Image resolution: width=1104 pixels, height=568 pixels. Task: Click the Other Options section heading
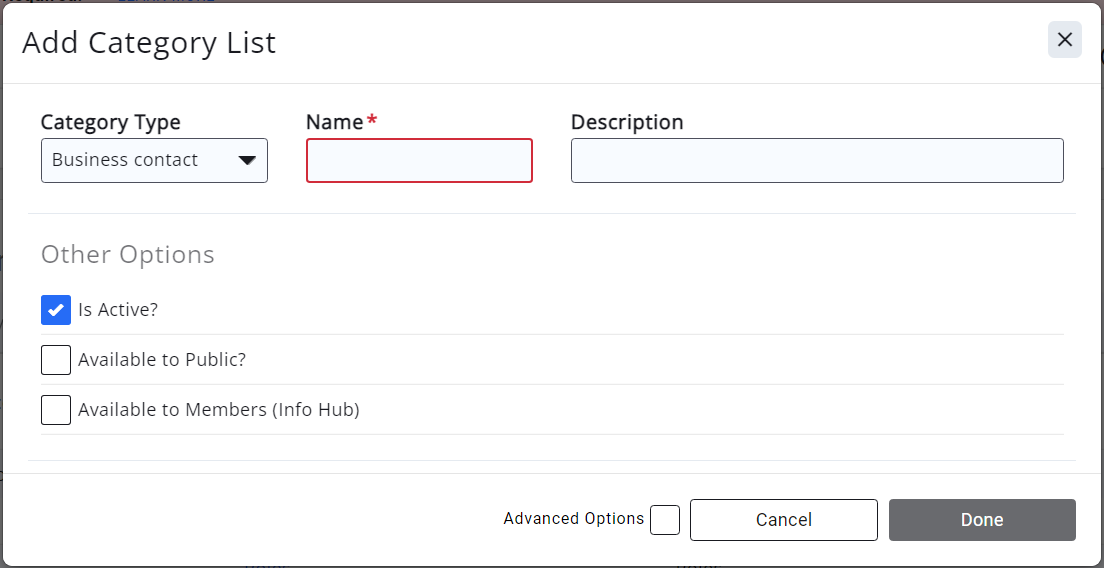(127, 255)
